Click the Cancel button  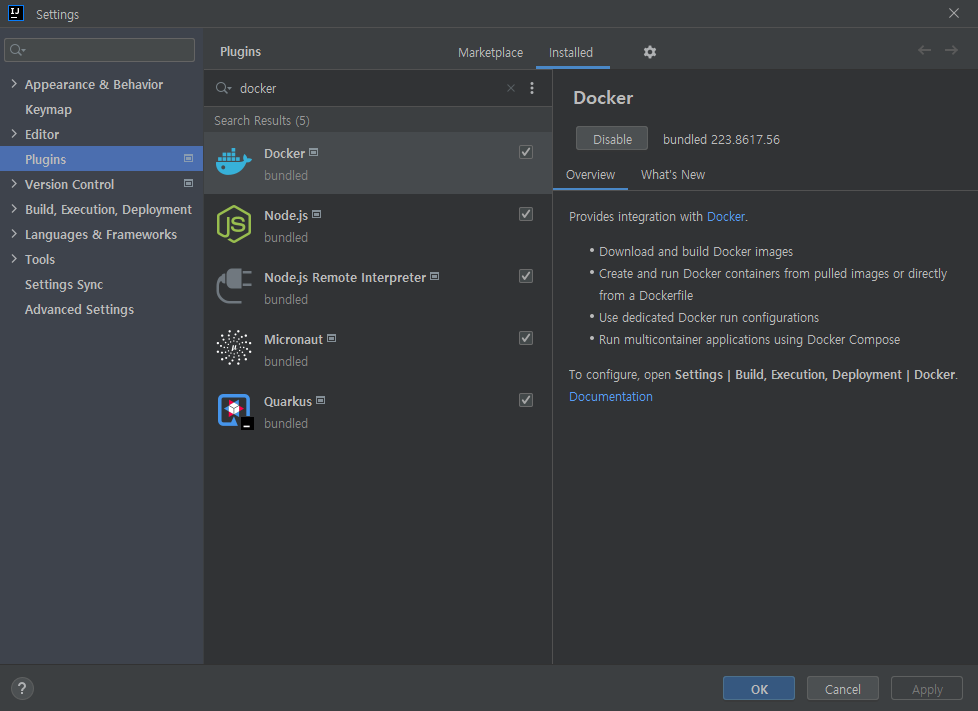(x=843, y=689)
